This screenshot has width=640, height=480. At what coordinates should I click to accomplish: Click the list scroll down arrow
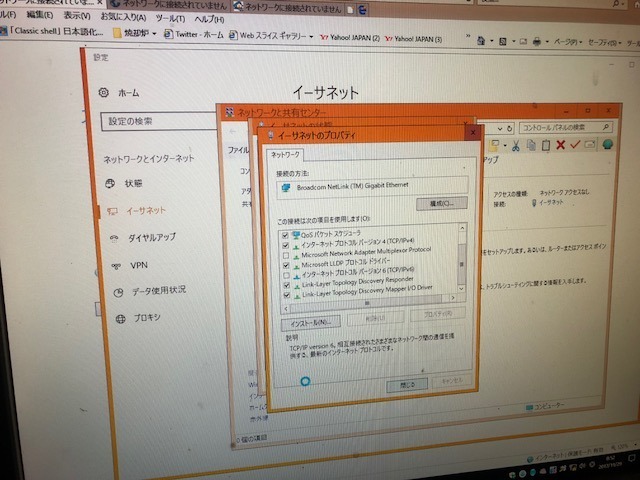click(x=462, y=289)
